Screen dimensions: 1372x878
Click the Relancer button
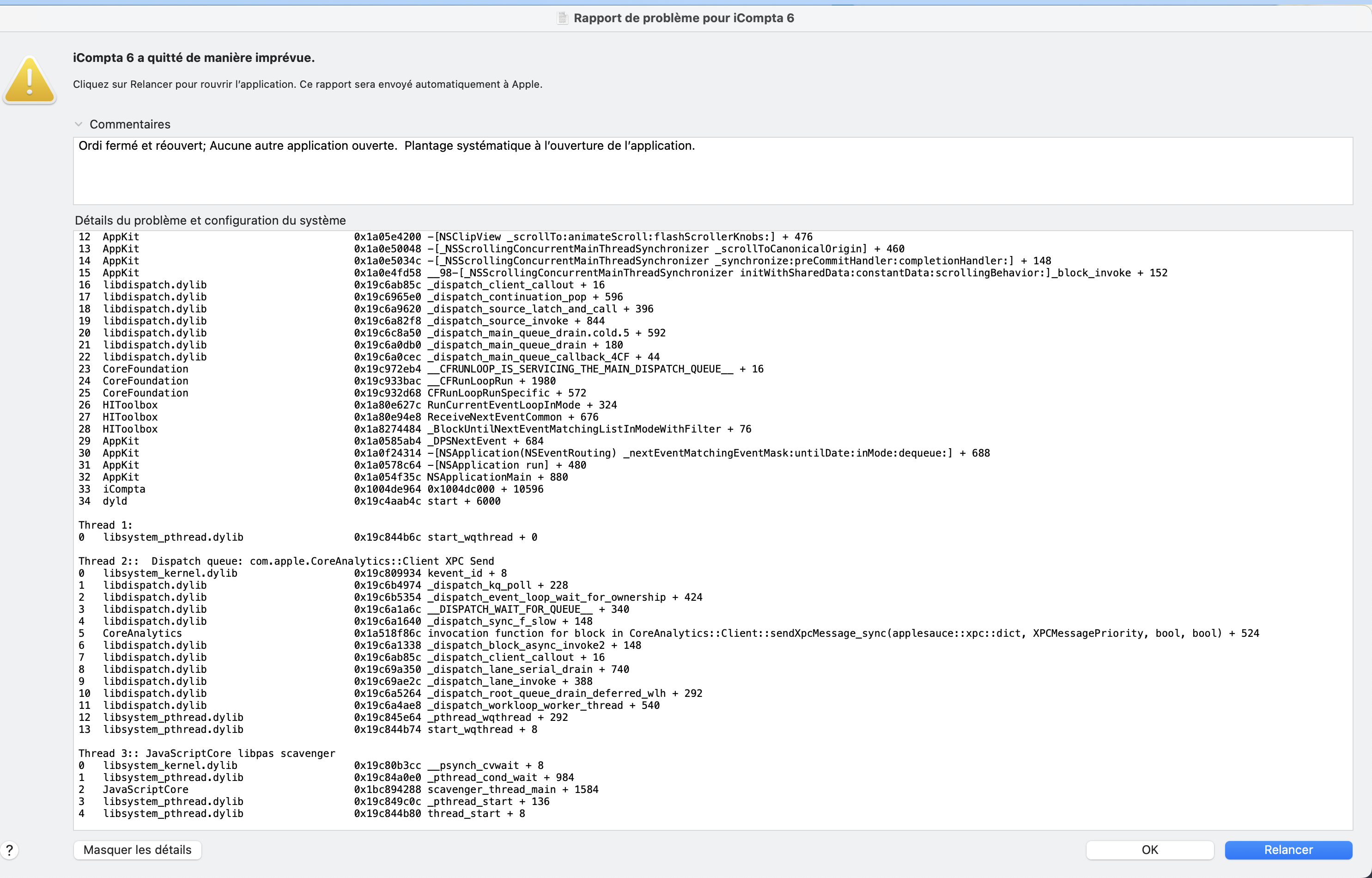(1288, 849)
